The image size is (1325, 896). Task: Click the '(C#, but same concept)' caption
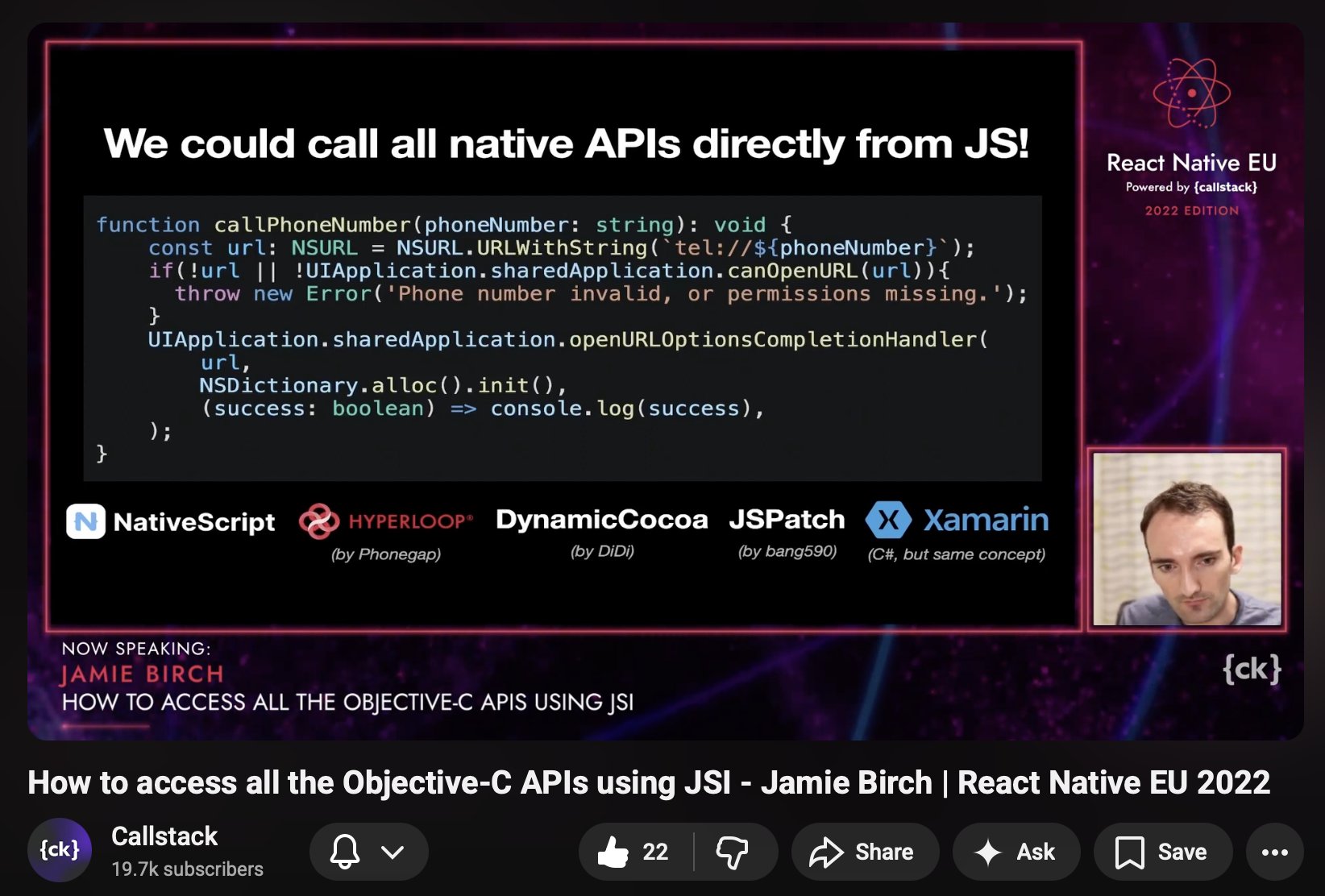(x=957, y=554)
